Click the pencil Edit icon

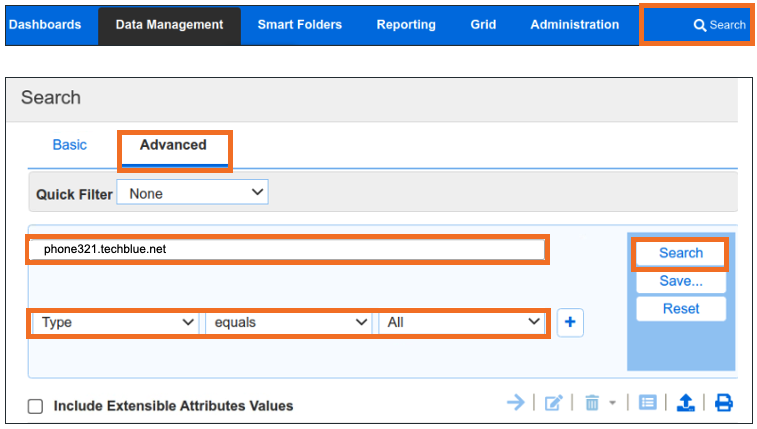click(x=554, y=402)
